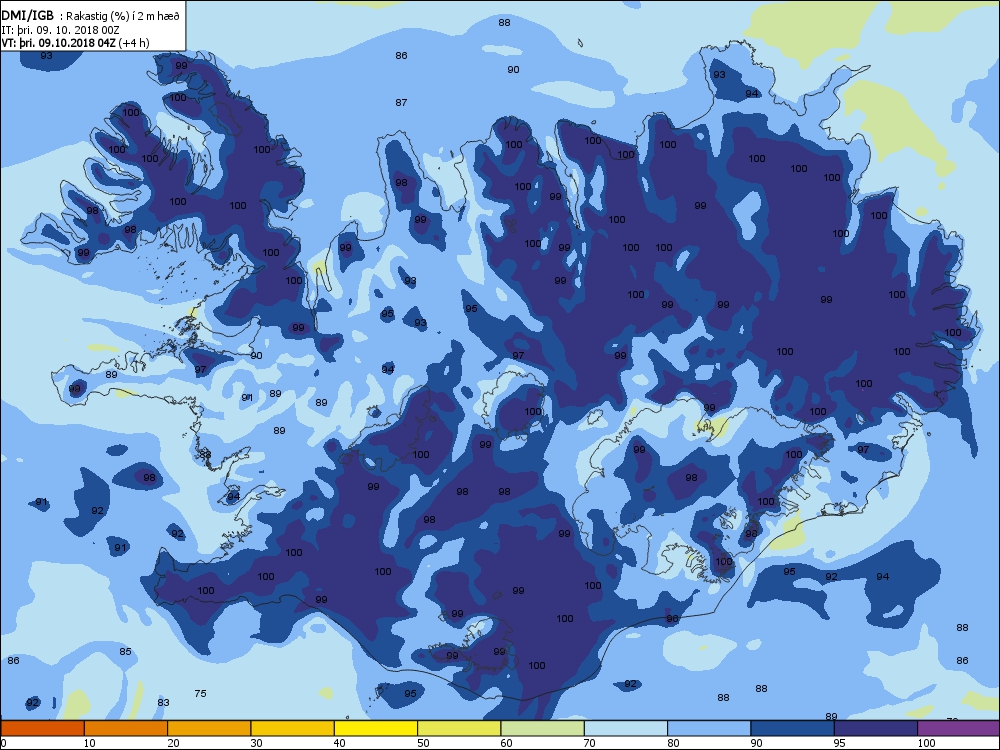The width and height of the screenshot is (1000, 750).
Task: Click the amber 30–40 legend swatch
Action: pyautogui.click(x=293, y=728)
